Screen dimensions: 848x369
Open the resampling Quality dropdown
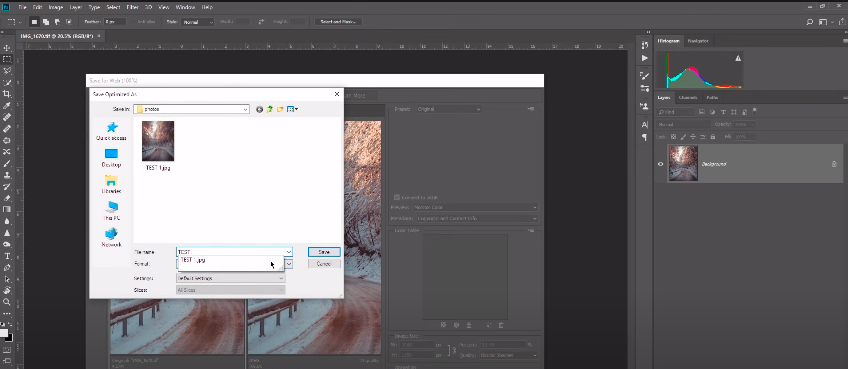[x=507, y=355]
